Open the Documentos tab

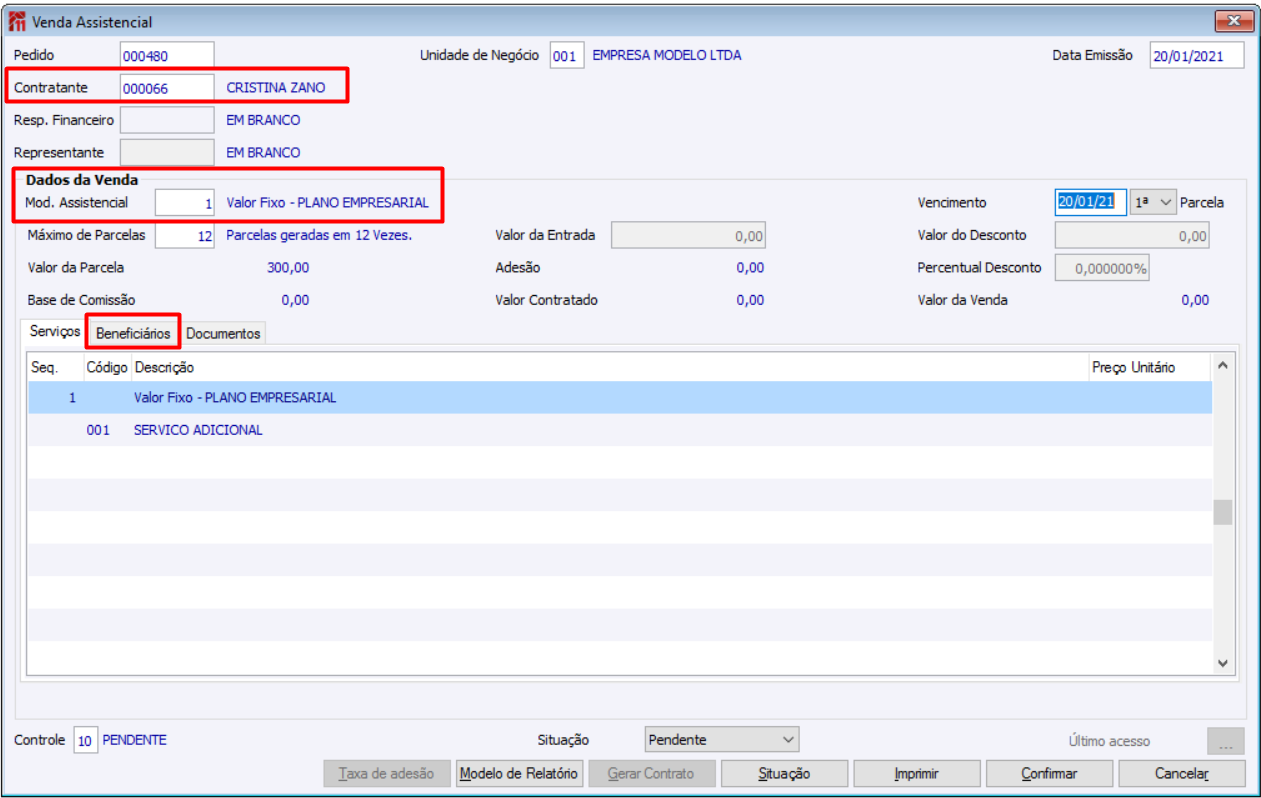(223, 333)
